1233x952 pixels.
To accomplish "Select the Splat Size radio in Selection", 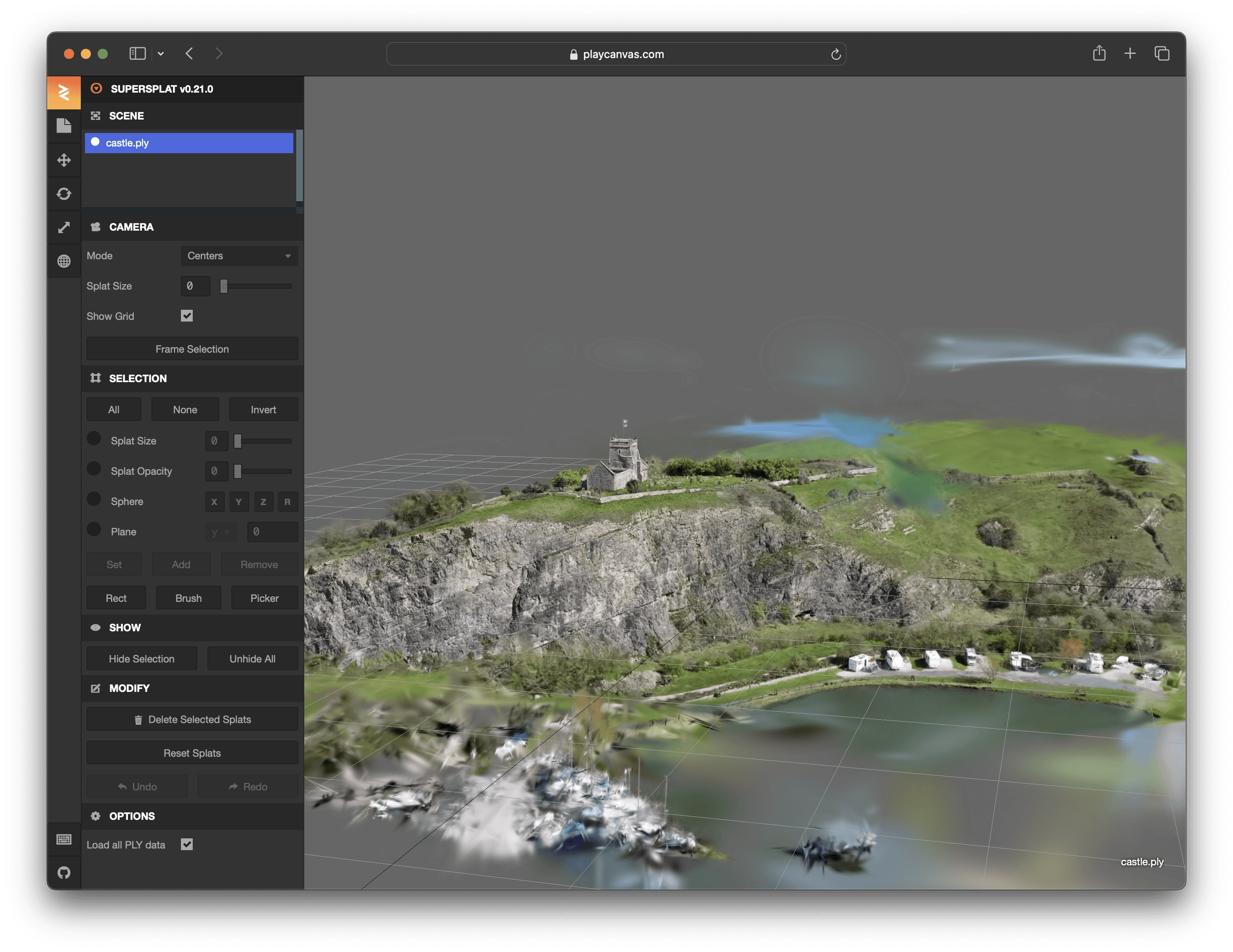I will tap(94, 439).
